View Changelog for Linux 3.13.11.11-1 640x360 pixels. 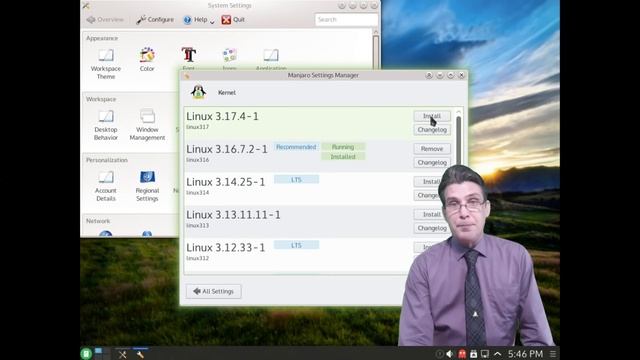coord(432,228)
